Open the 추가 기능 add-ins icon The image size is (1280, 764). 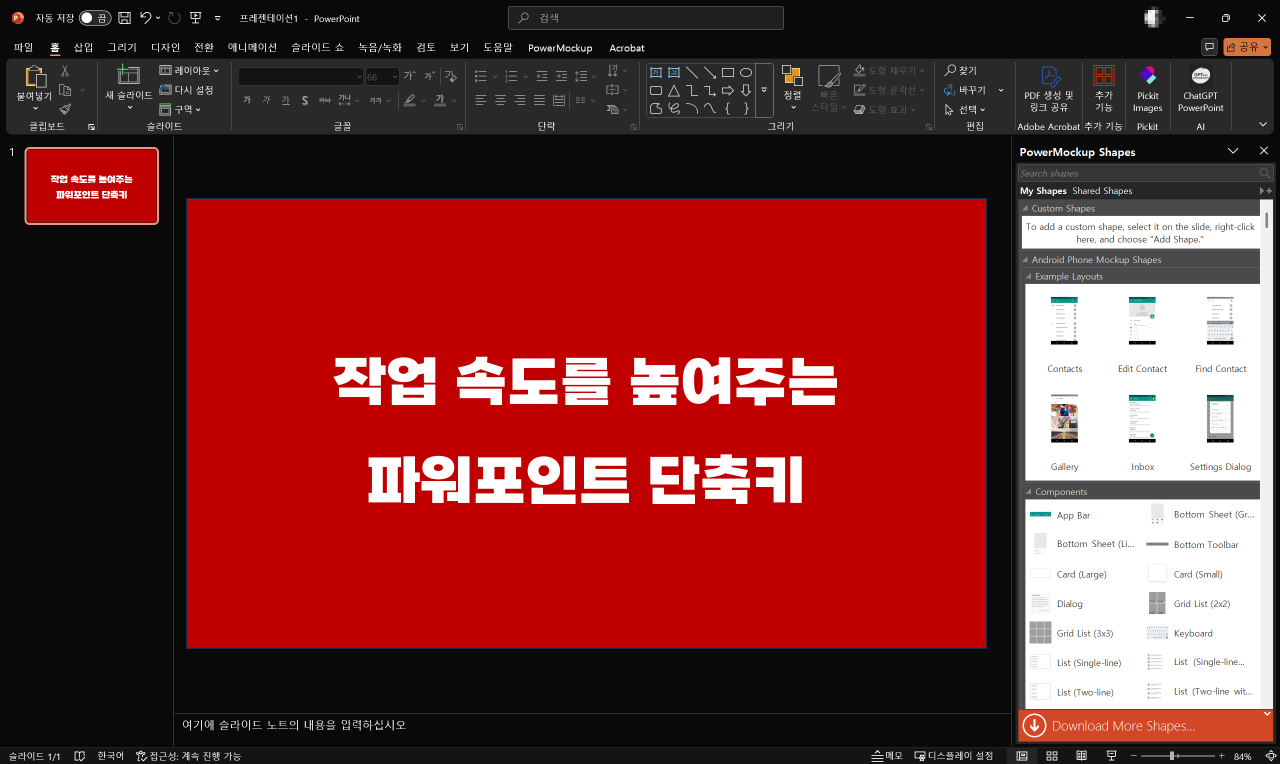click(1104, 76)
